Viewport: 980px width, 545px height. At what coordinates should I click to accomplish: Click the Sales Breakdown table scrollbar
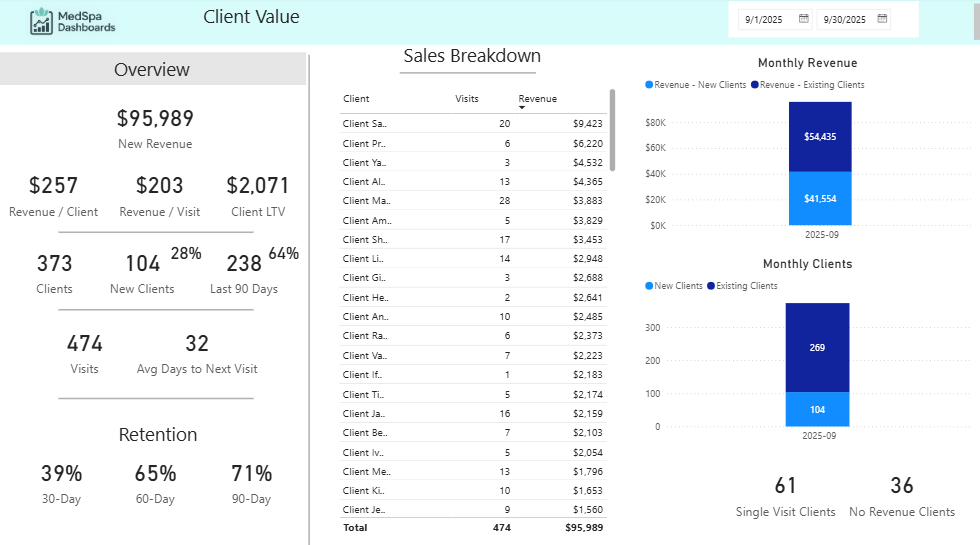pyautogui.click(x=612, y=130)
